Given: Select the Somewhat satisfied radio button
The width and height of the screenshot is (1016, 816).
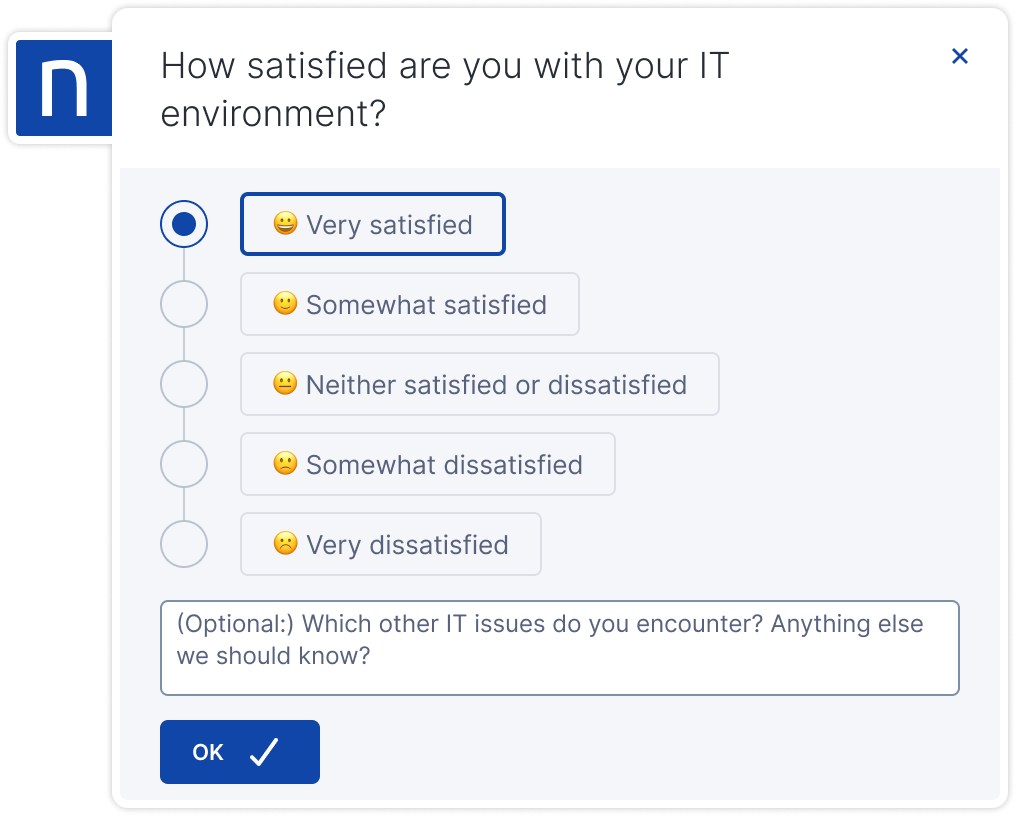Looking at the screenshot, I should coord(184,304).
